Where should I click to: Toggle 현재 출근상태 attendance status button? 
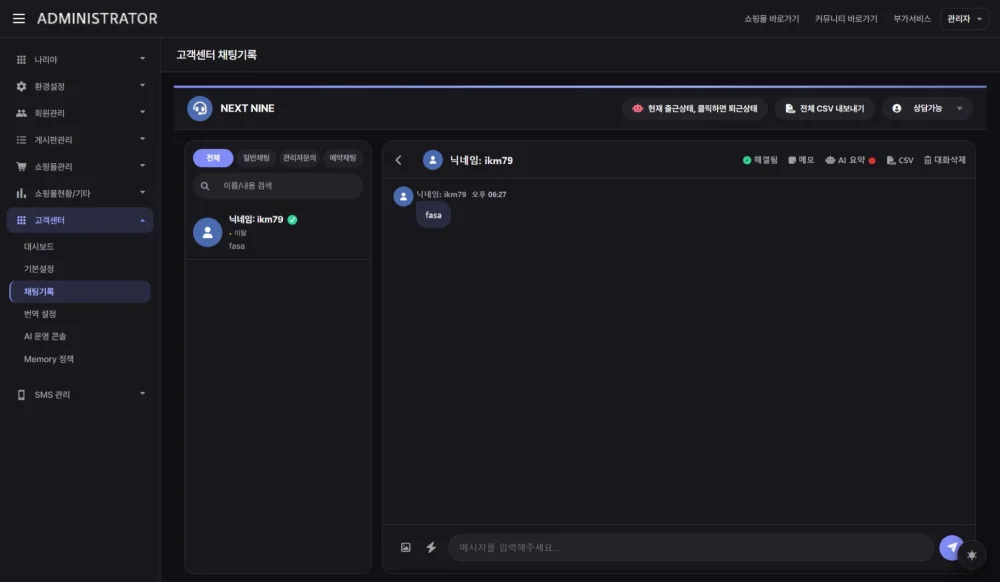pyautogui.click(x=695, y=108)
